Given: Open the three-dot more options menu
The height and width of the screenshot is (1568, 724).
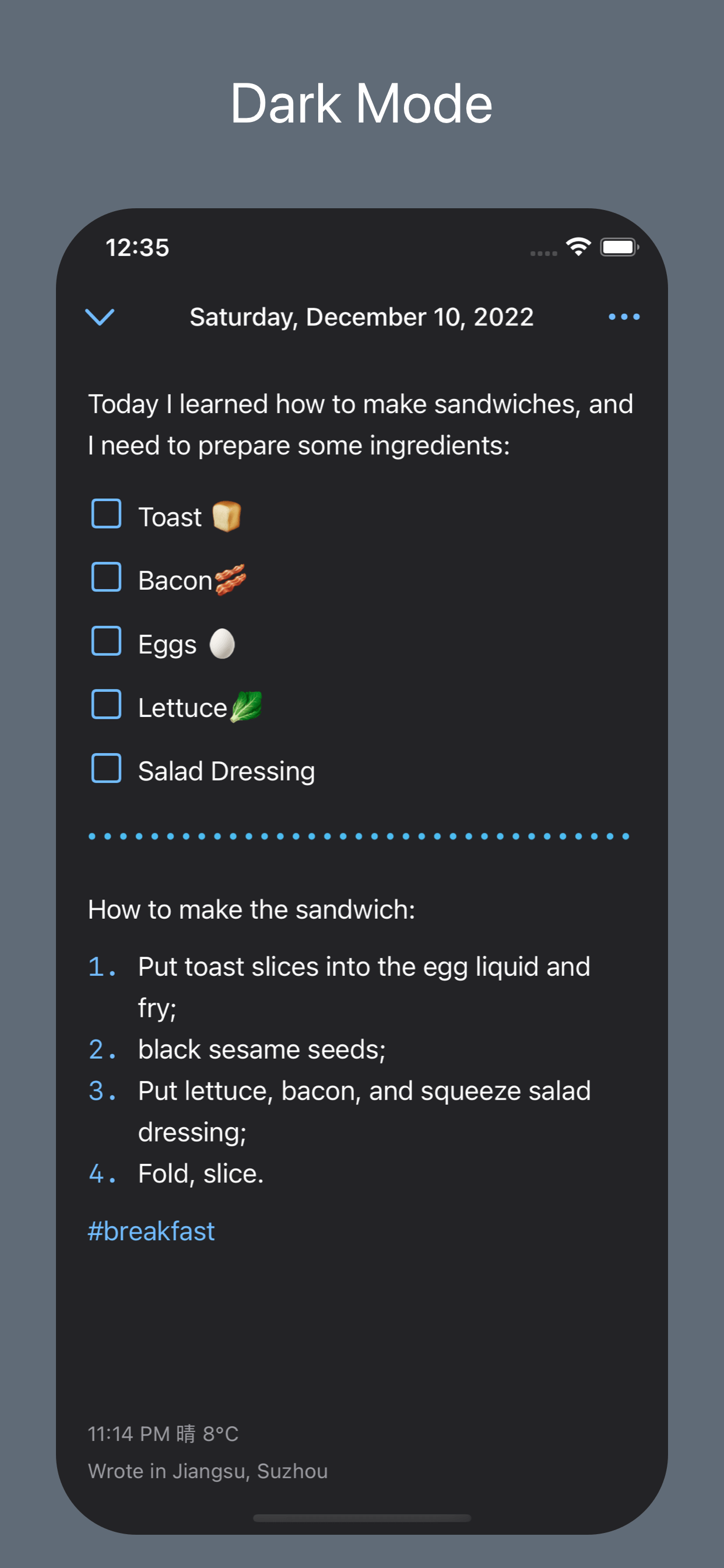Looking at the screenshot, I should 624,317.
